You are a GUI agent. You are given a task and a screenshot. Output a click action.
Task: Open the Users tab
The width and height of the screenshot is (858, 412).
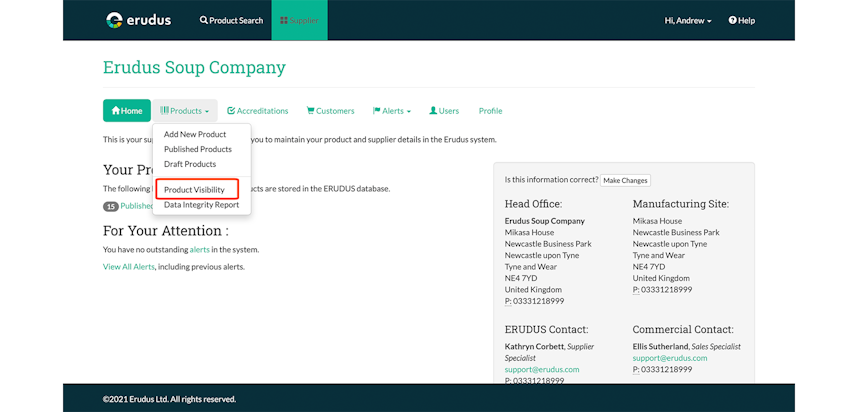coord(444,111)
